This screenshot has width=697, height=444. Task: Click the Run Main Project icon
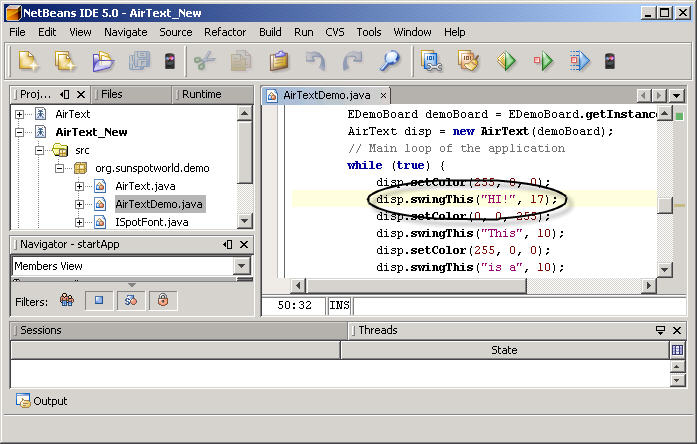506,61
